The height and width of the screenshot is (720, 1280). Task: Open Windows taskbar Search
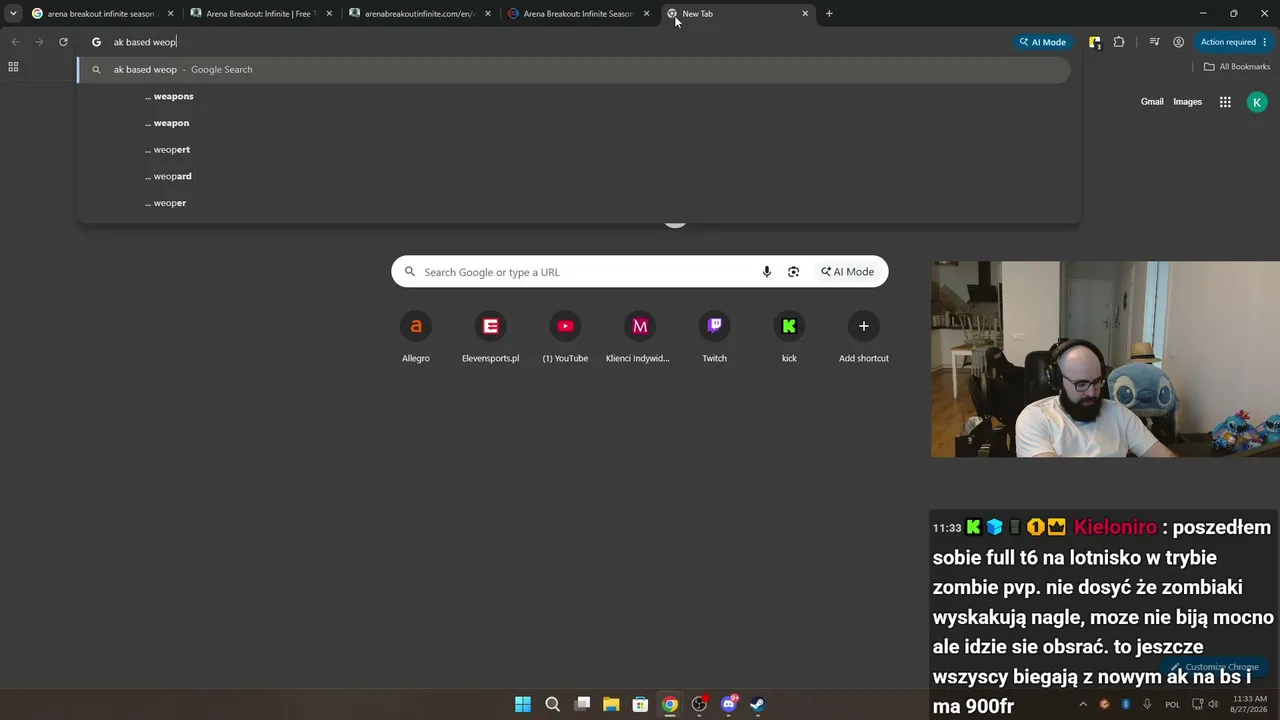[x=552, y=704]
